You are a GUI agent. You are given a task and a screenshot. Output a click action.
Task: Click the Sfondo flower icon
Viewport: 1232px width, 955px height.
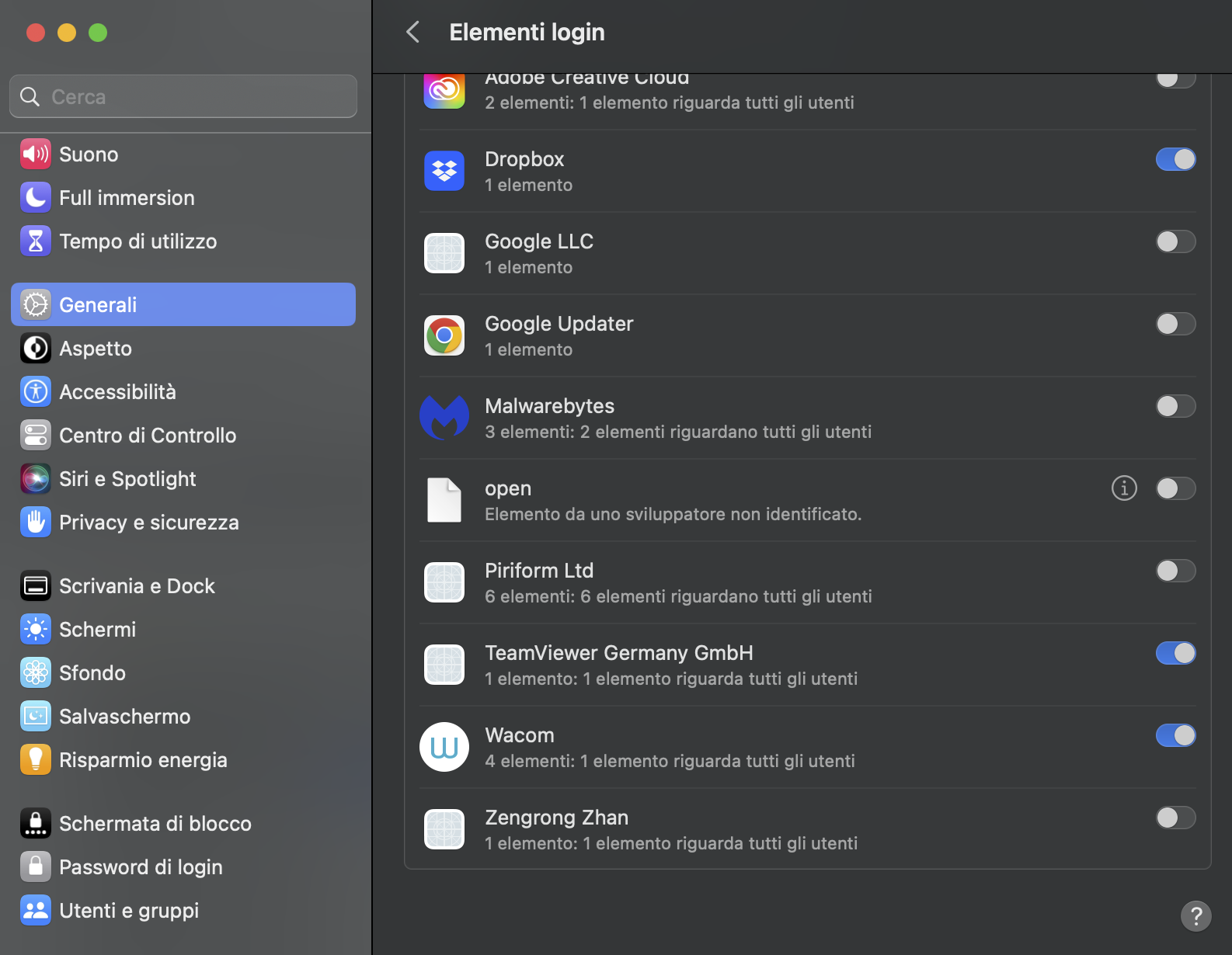pyautogui.click(x=36, y=672)
